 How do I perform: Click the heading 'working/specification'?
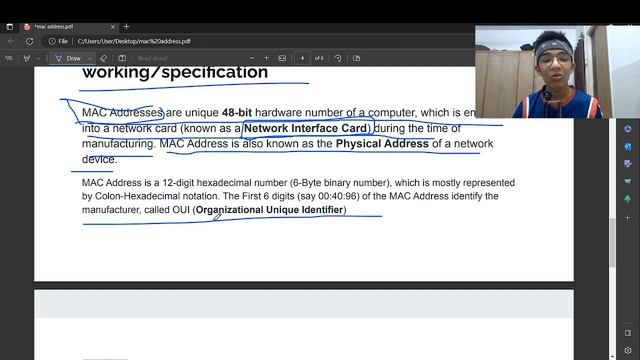tap(175, 72)
